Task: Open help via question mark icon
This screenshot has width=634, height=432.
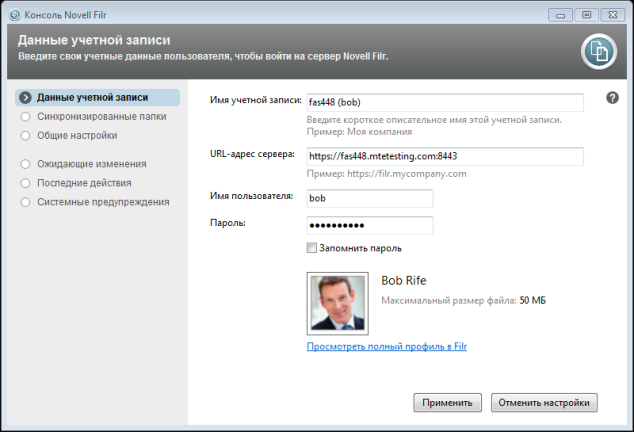Action: coord(612,97)
